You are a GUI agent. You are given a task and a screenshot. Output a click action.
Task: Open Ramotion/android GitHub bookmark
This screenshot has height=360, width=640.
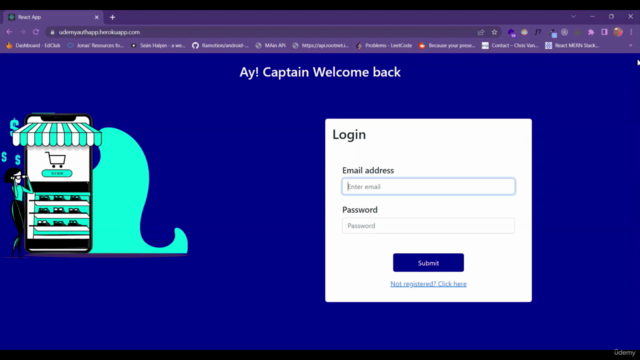[220, 45]
